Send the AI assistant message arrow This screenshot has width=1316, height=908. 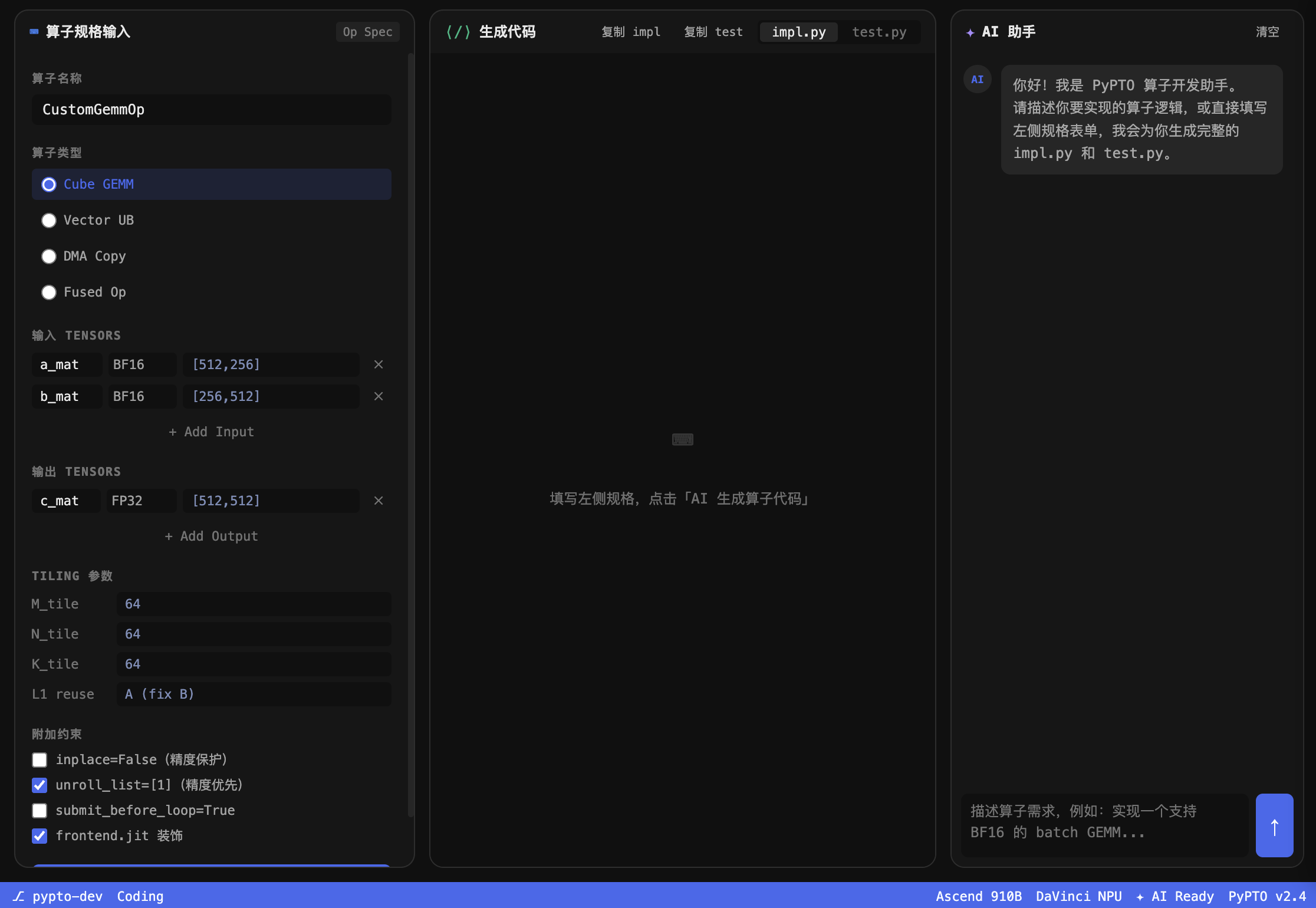1274,825
